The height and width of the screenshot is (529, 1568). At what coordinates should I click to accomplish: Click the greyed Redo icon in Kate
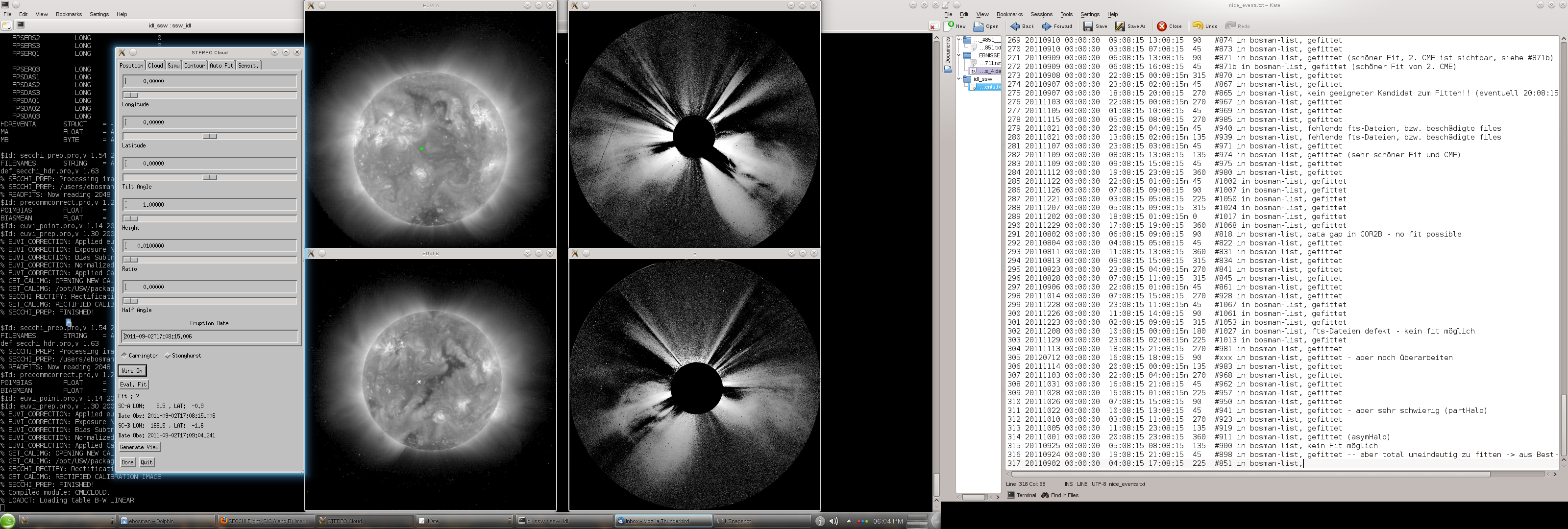[x=1230, y=25]
